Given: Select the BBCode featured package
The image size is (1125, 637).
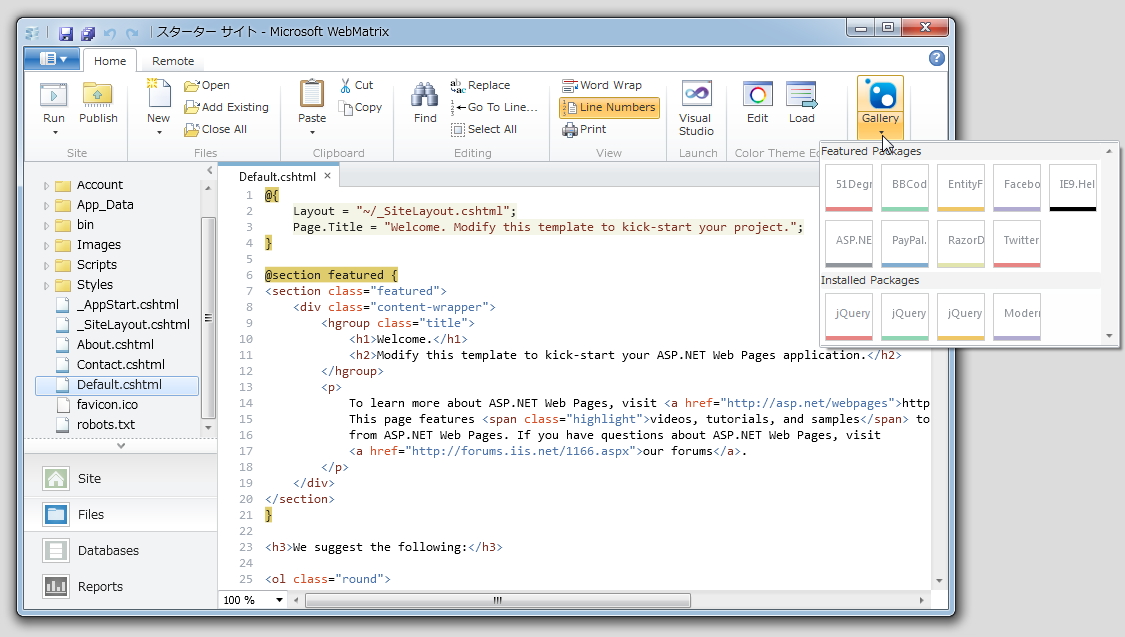Looking at the screenshot, I should 905,187.
